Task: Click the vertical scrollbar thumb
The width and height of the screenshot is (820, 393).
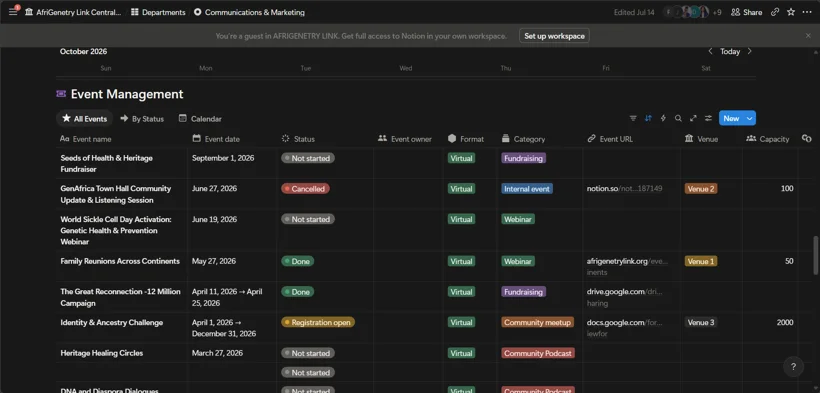Action: click(816, 255)
